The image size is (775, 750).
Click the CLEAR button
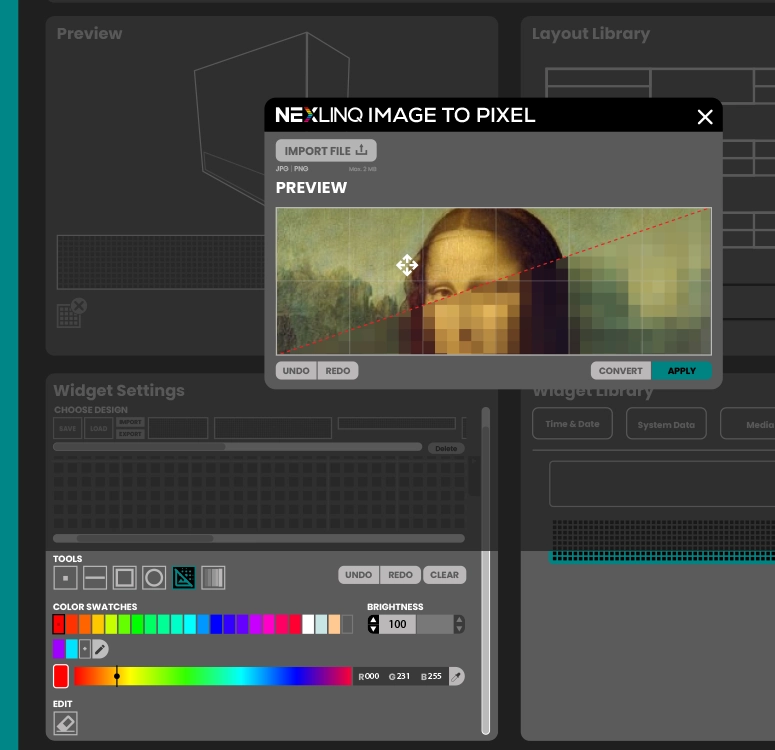point(444,575)
